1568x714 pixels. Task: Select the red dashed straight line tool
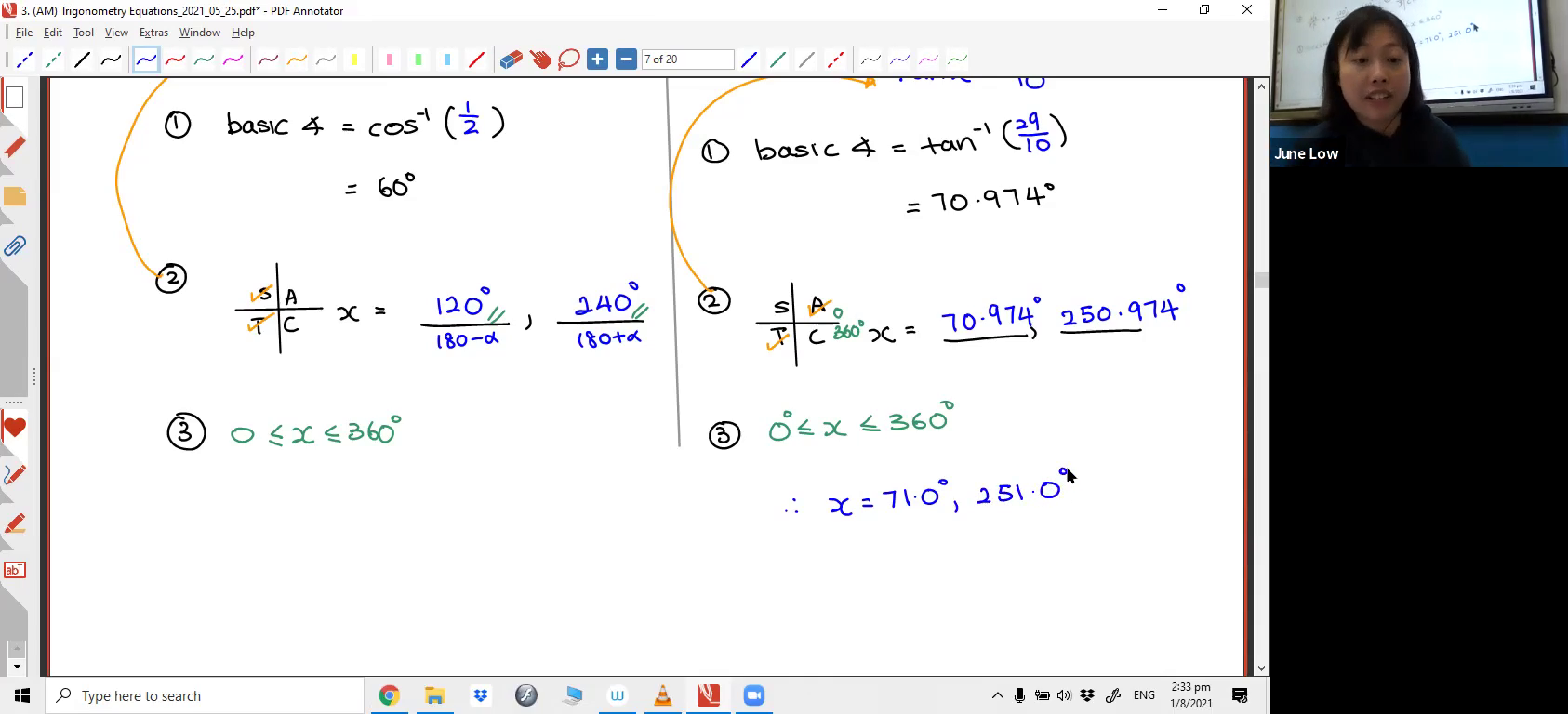coord(835,59)
